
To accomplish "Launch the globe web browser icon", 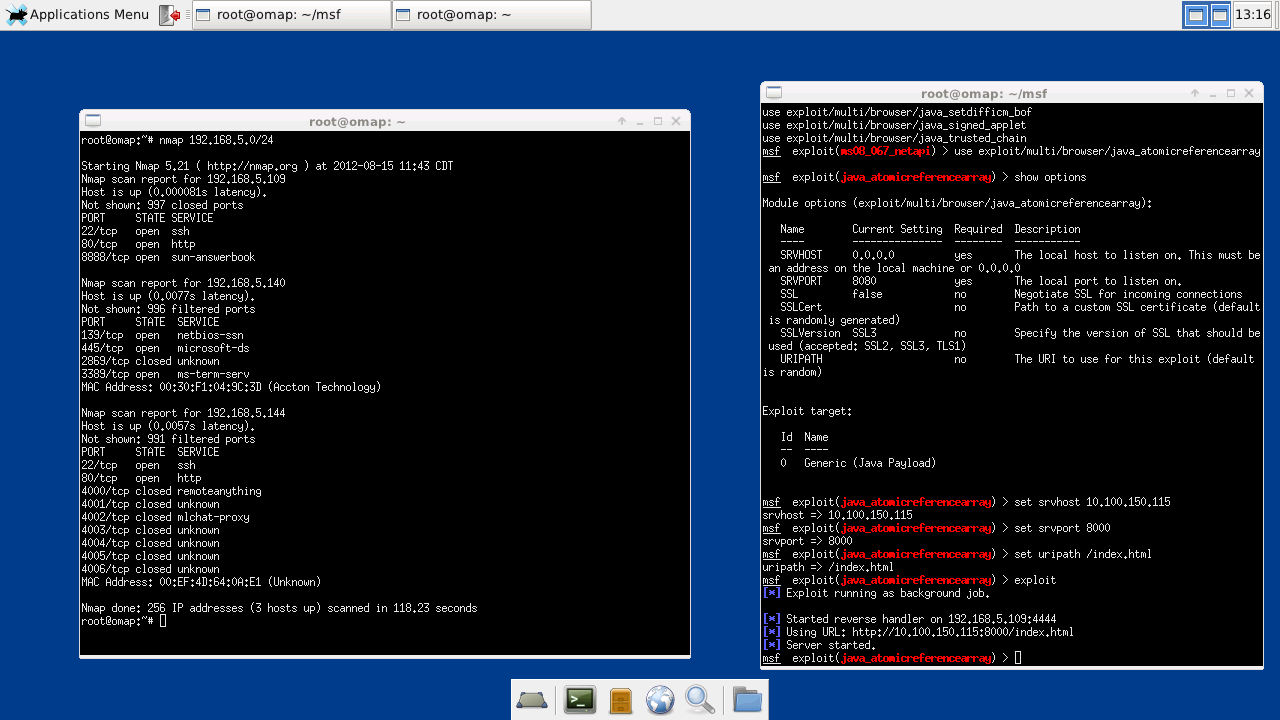I will coord(660,700).
